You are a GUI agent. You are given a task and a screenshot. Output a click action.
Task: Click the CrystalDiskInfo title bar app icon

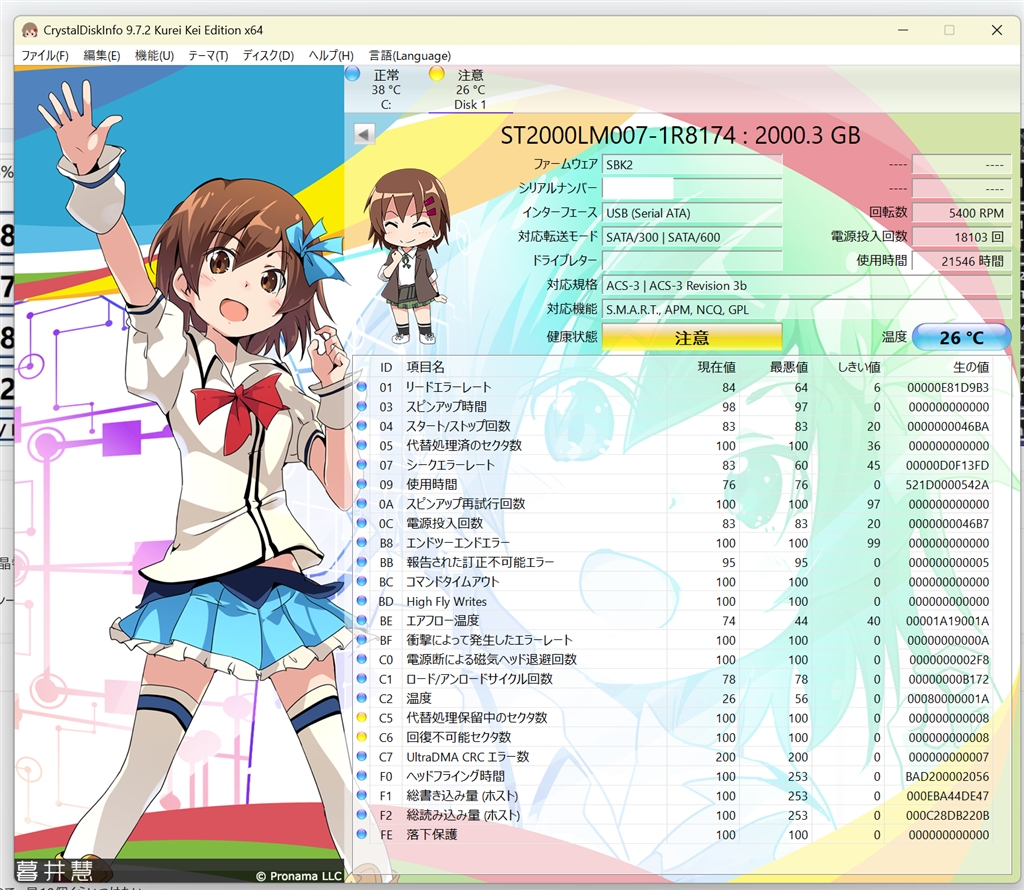pos(30,30)
